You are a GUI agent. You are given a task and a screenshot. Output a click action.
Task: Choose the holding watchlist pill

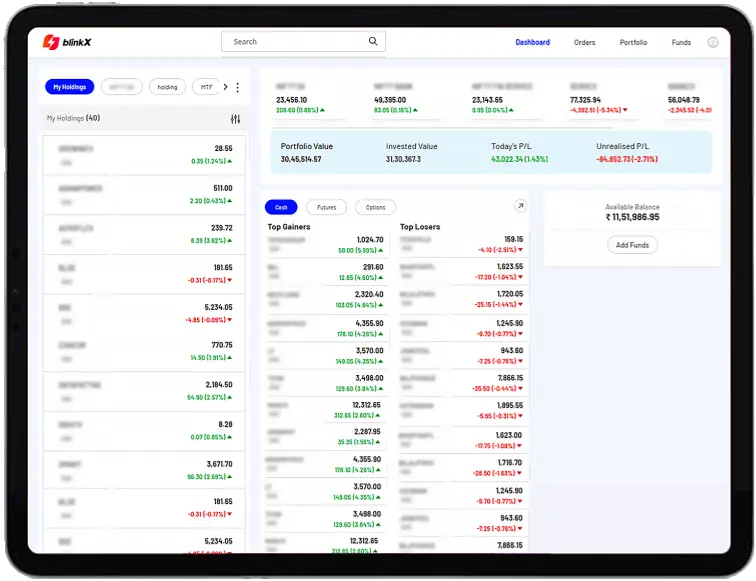click(x=167, y=87)
